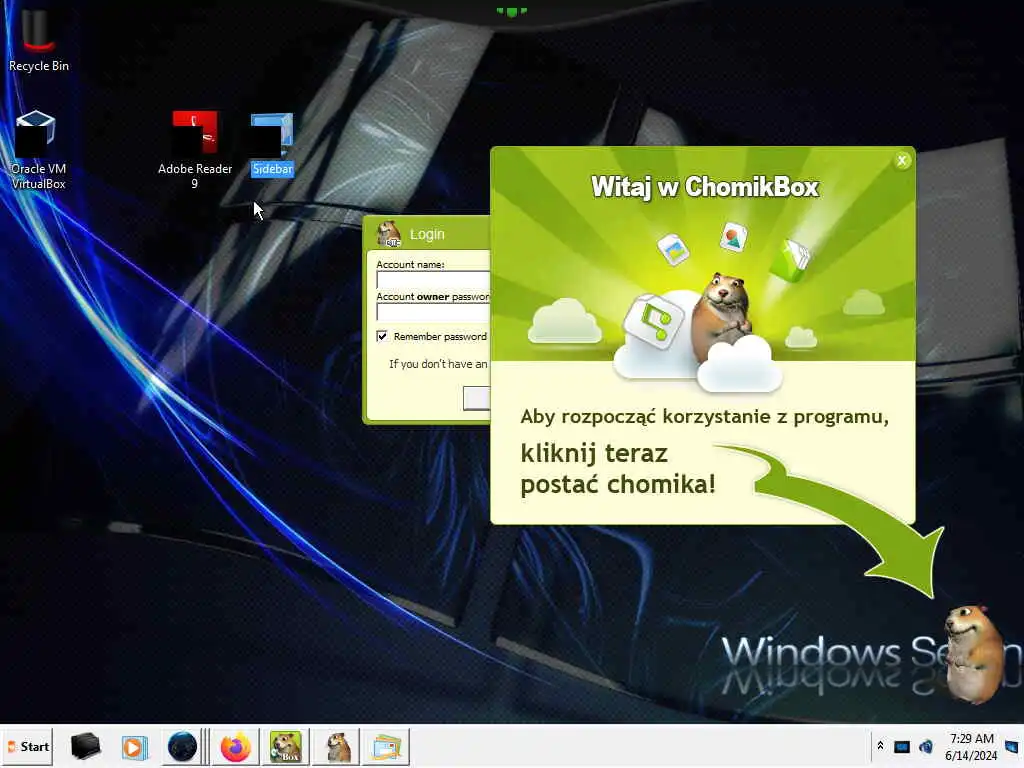
Task: Show hidden system tray icons
Action: tap(880, 745)
